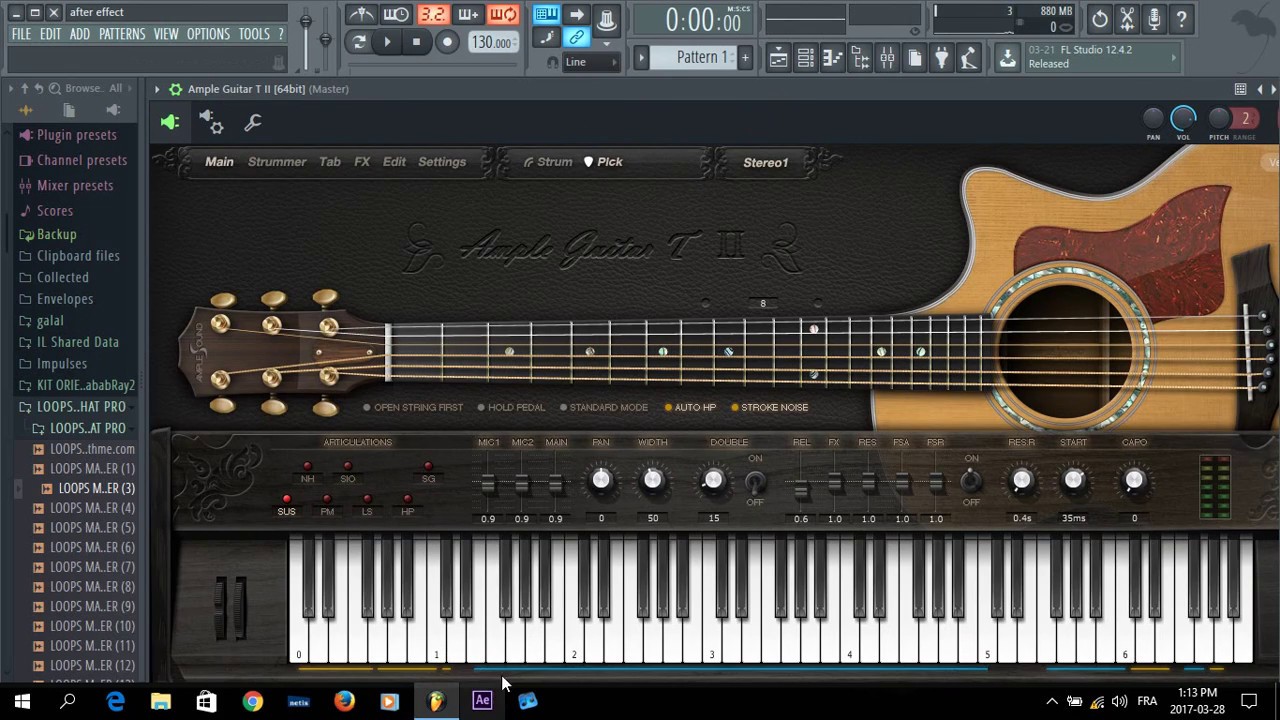Click the Play button in transport

coord(387,42)
